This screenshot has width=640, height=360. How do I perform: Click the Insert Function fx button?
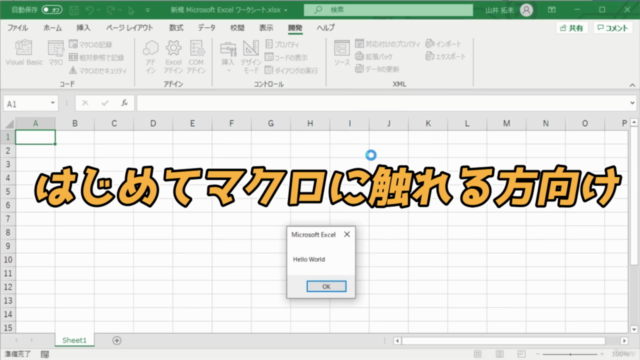(124, 103)
